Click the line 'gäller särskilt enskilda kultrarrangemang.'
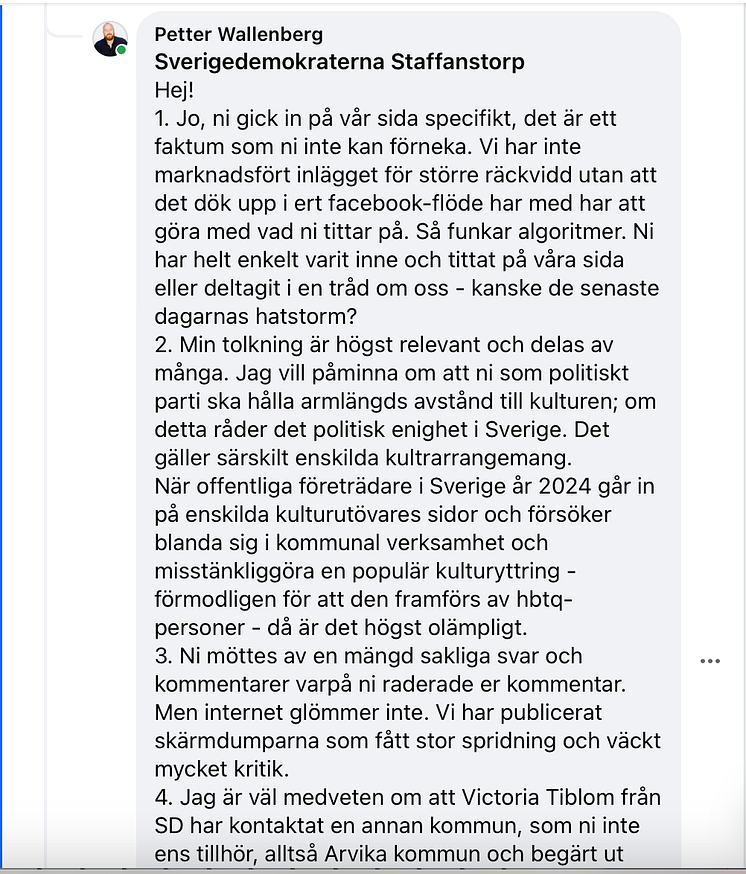 (363, 458)
